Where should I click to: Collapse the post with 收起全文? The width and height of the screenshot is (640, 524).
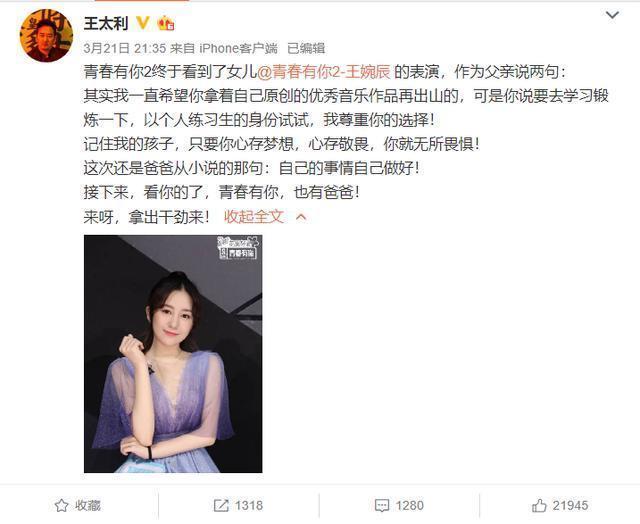pos(253,217)
